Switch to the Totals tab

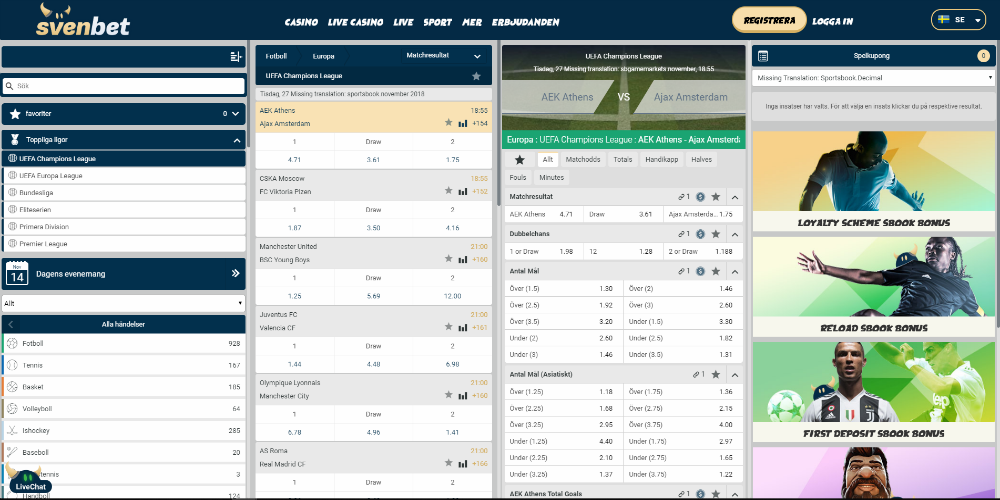tap(622, 159)
